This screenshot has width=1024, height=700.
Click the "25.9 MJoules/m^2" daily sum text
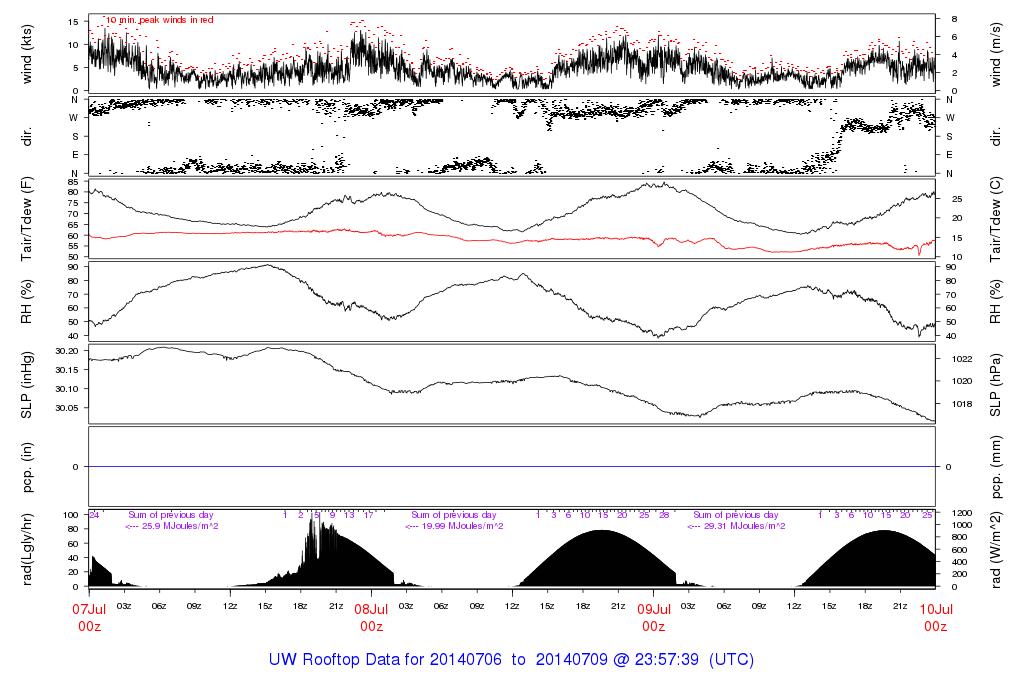pyautogui.click(x=173, y=526)
